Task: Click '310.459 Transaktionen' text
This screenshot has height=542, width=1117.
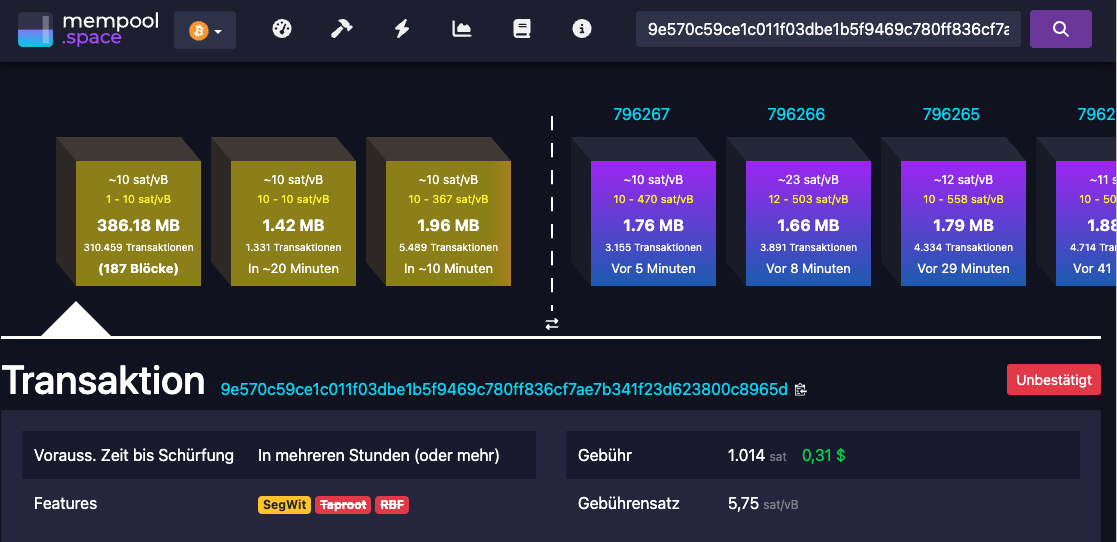Action: coord(138,248)
